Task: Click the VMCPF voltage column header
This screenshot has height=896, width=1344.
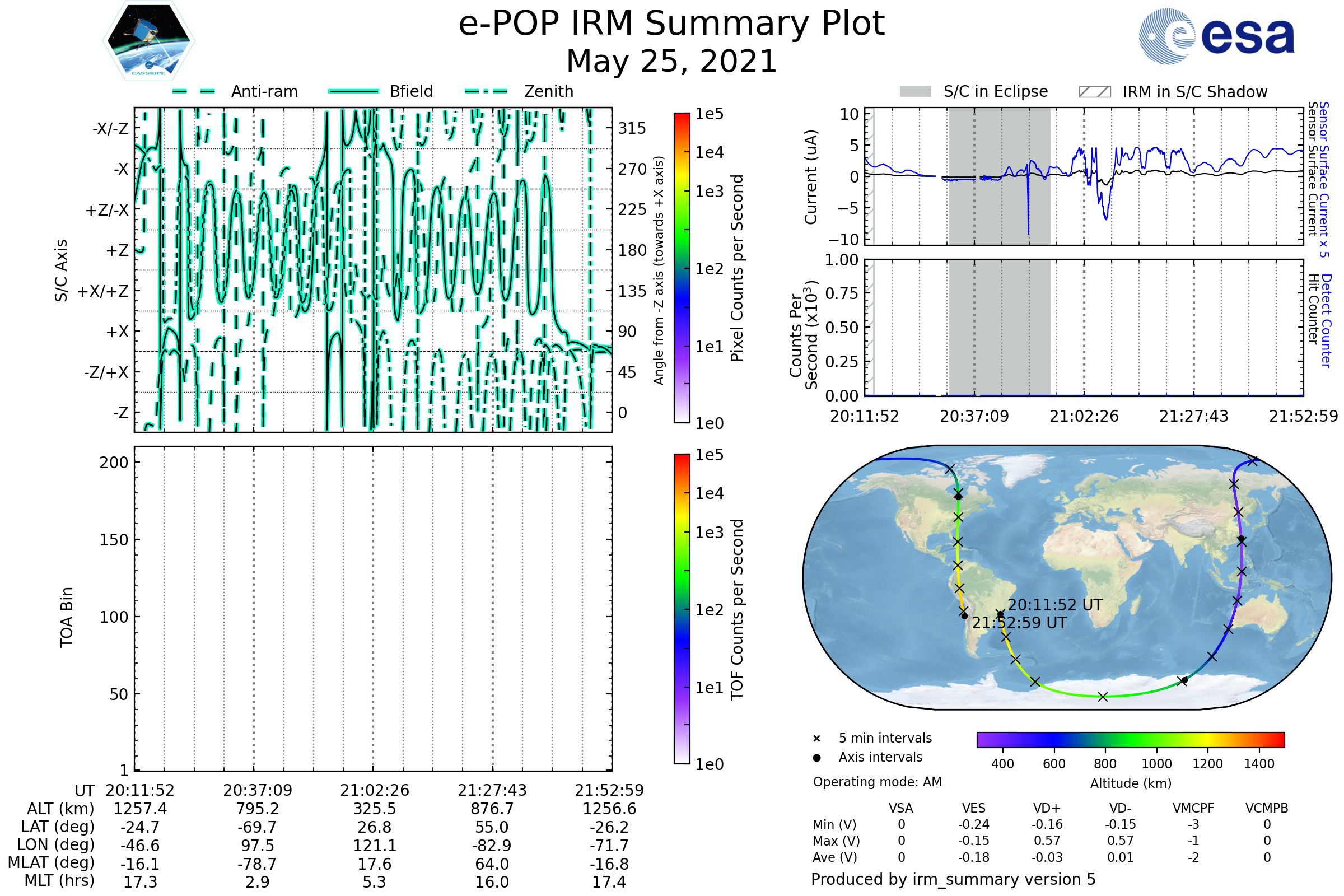Action: 1193,808
